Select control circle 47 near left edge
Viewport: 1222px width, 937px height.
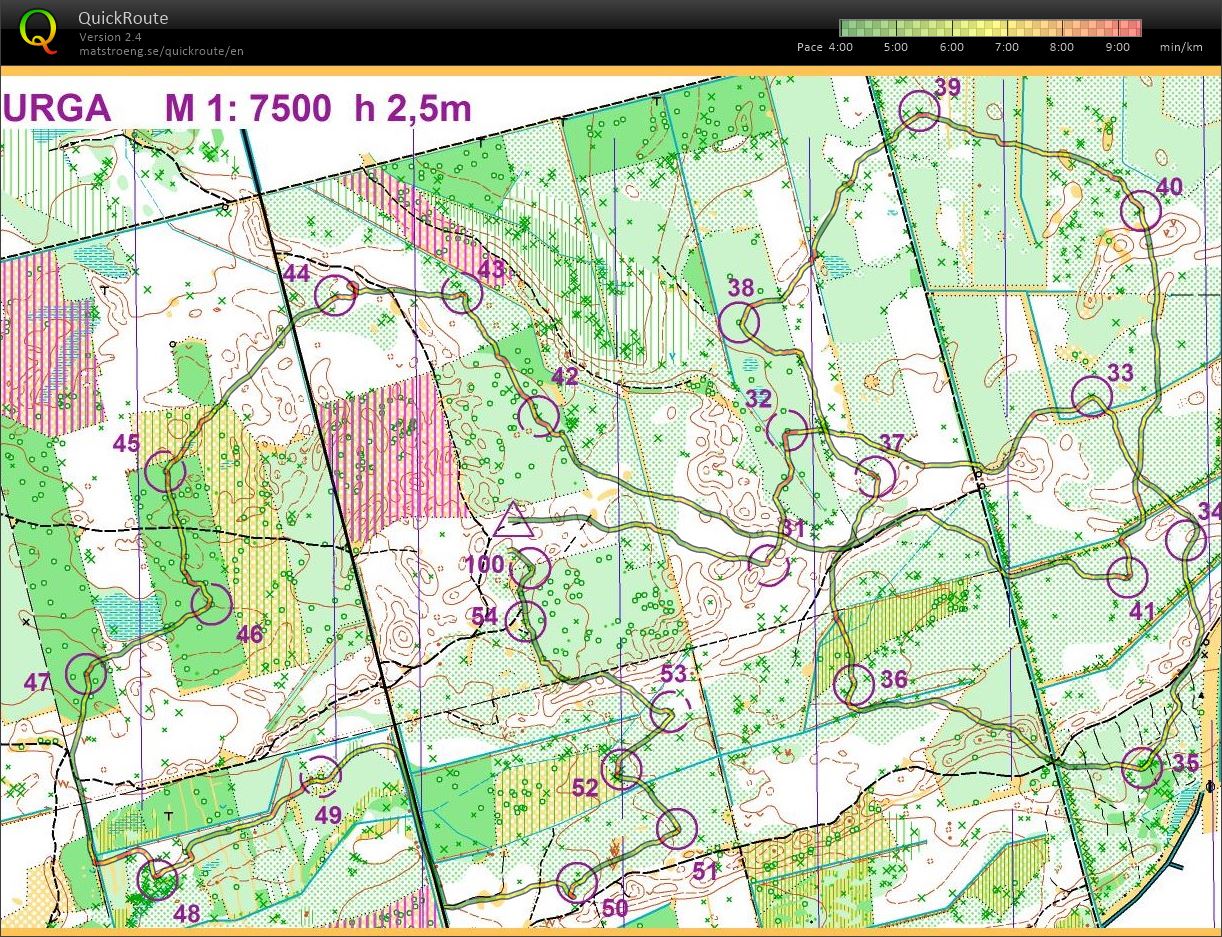86,674
